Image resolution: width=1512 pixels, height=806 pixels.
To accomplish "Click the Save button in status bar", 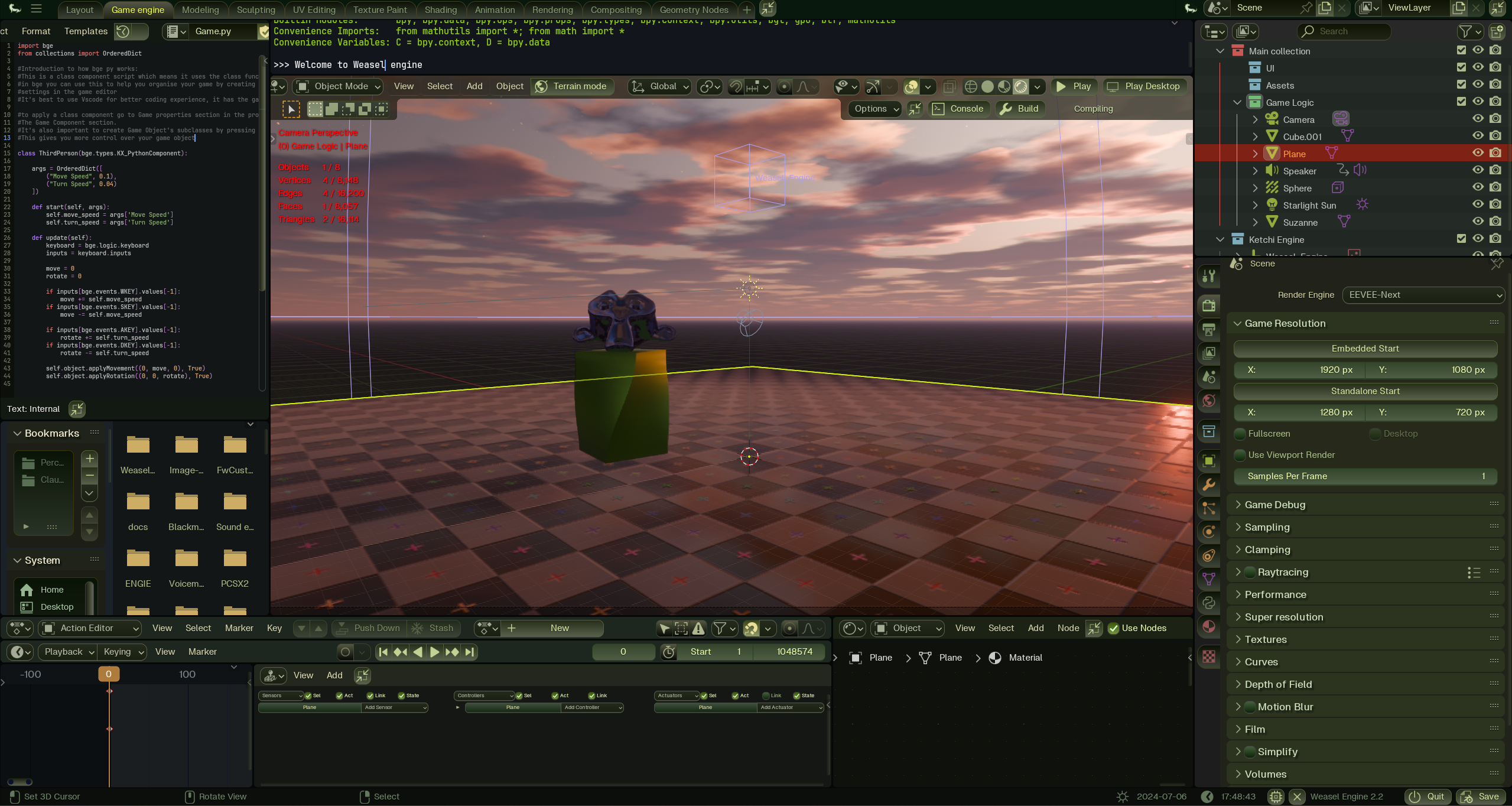I will click(1480, 797).
